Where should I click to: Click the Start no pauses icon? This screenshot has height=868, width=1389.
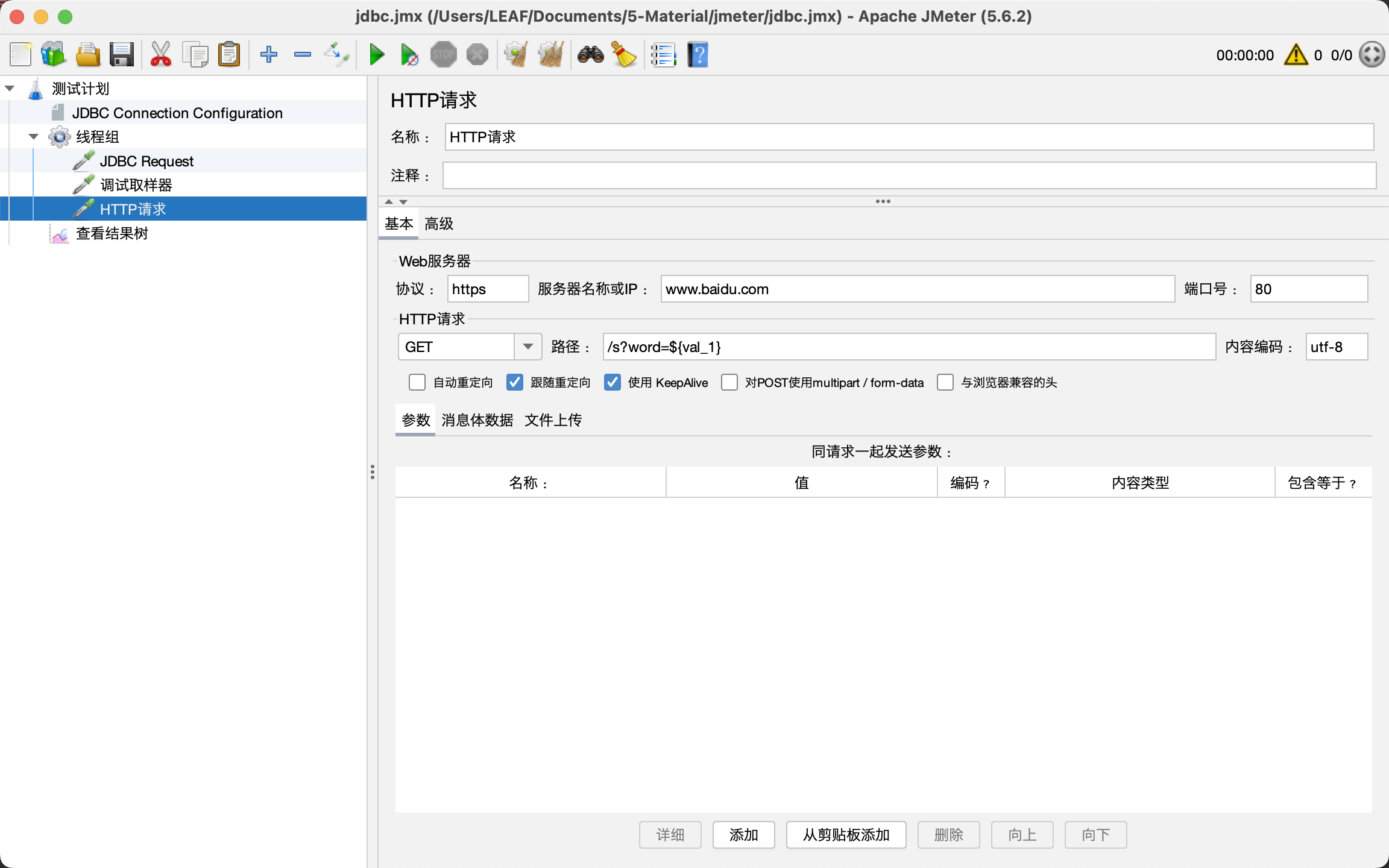409,55
